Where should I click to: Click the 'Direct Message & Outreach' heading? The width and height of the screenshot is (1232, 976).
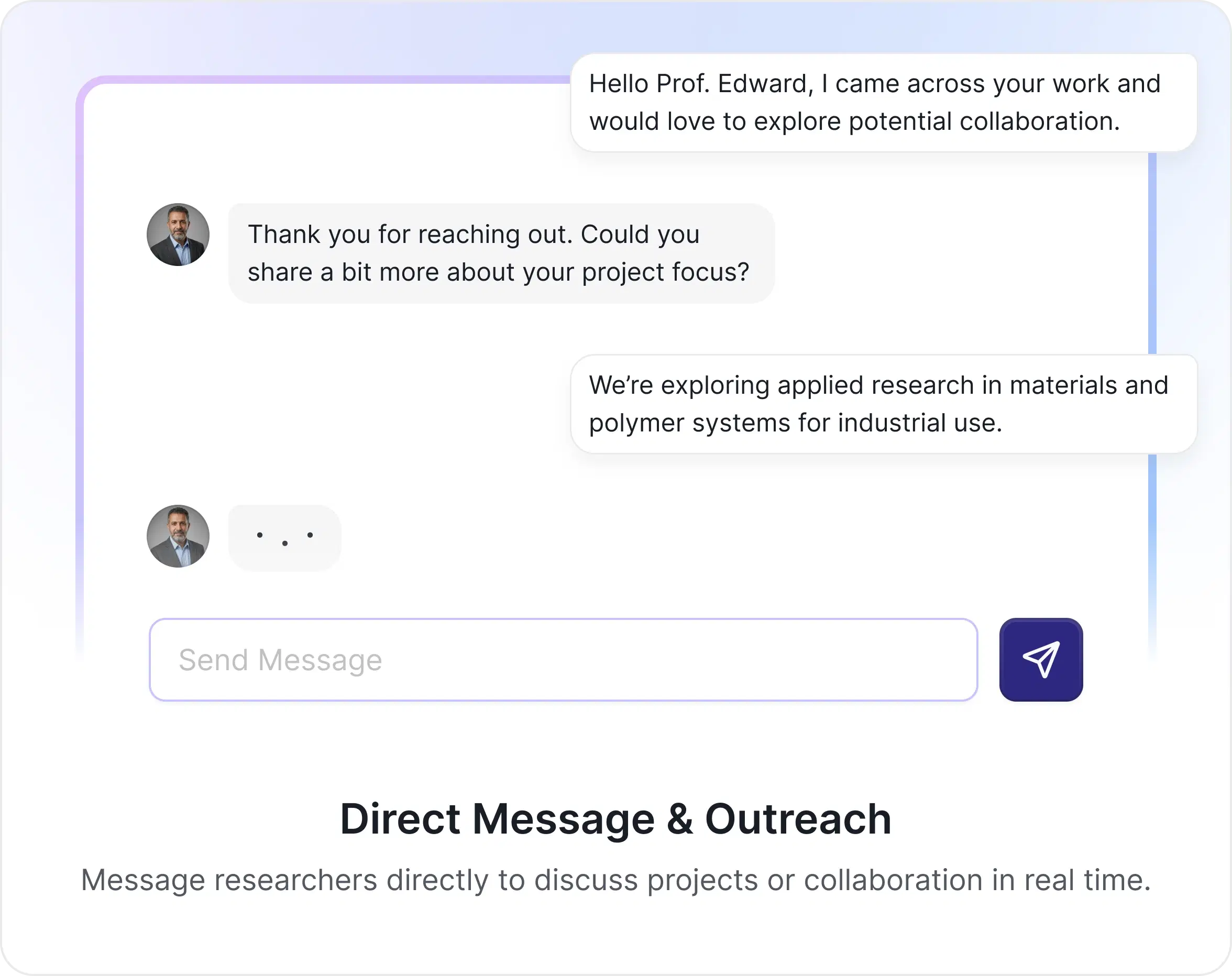[615, 819]
